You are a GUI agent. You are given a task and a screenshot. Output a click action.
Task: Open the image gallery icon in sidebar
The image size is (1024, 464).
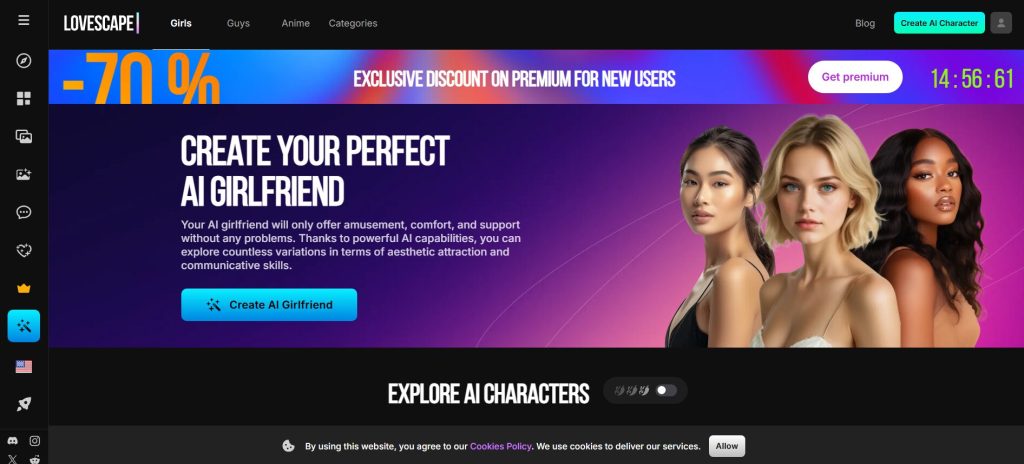click(x=24, y=137)
